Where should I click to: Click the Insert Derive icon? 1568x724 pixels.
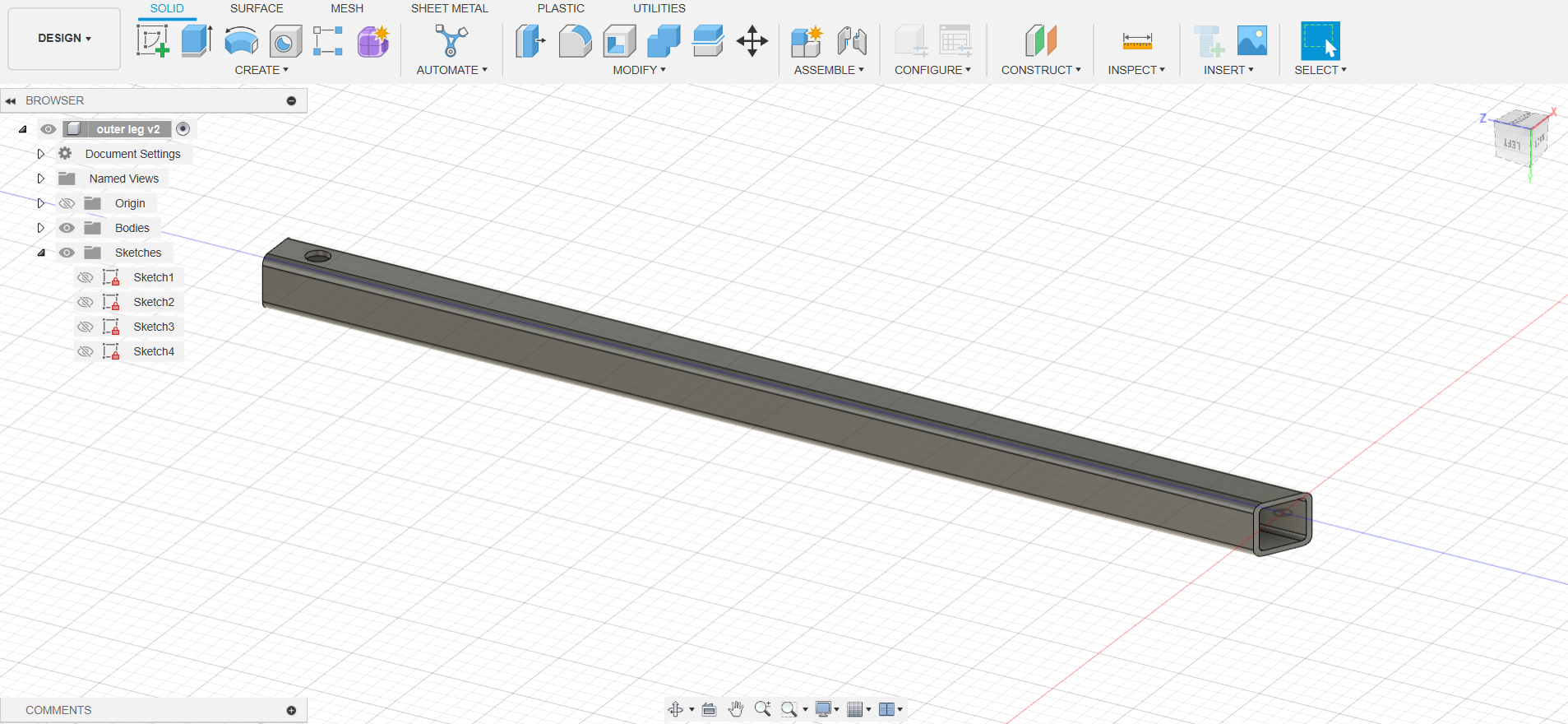tap(1209, 40)
